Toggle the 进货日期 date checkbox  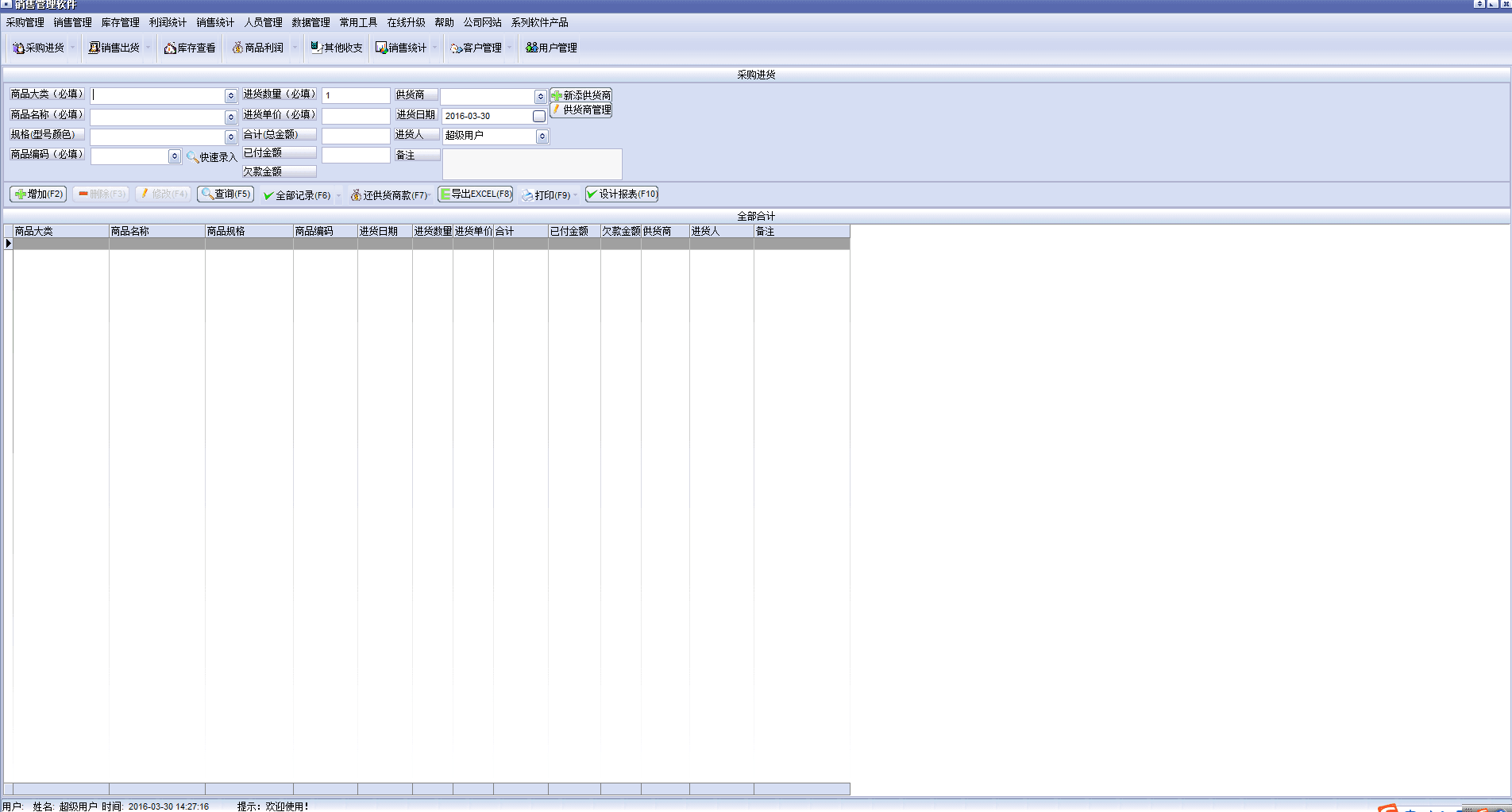click(539, 117)
